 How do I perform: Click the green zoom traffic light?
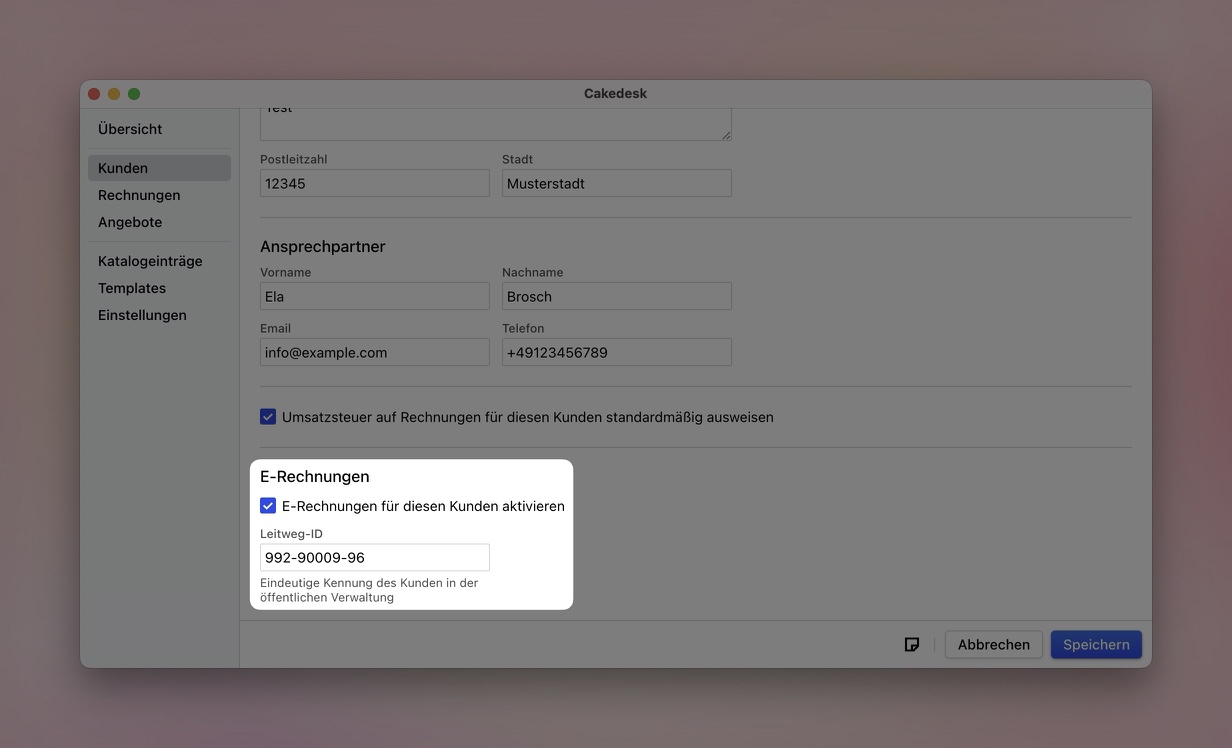[x=133, y=93]
